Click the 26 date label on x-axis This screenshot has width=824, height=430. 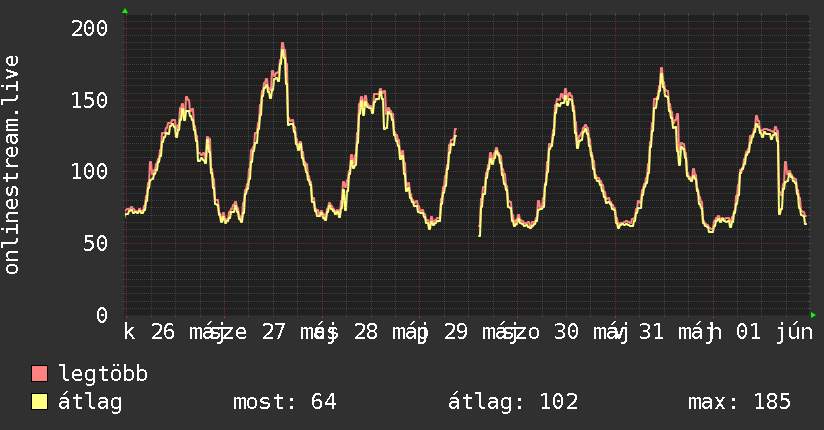pos(163,332)
